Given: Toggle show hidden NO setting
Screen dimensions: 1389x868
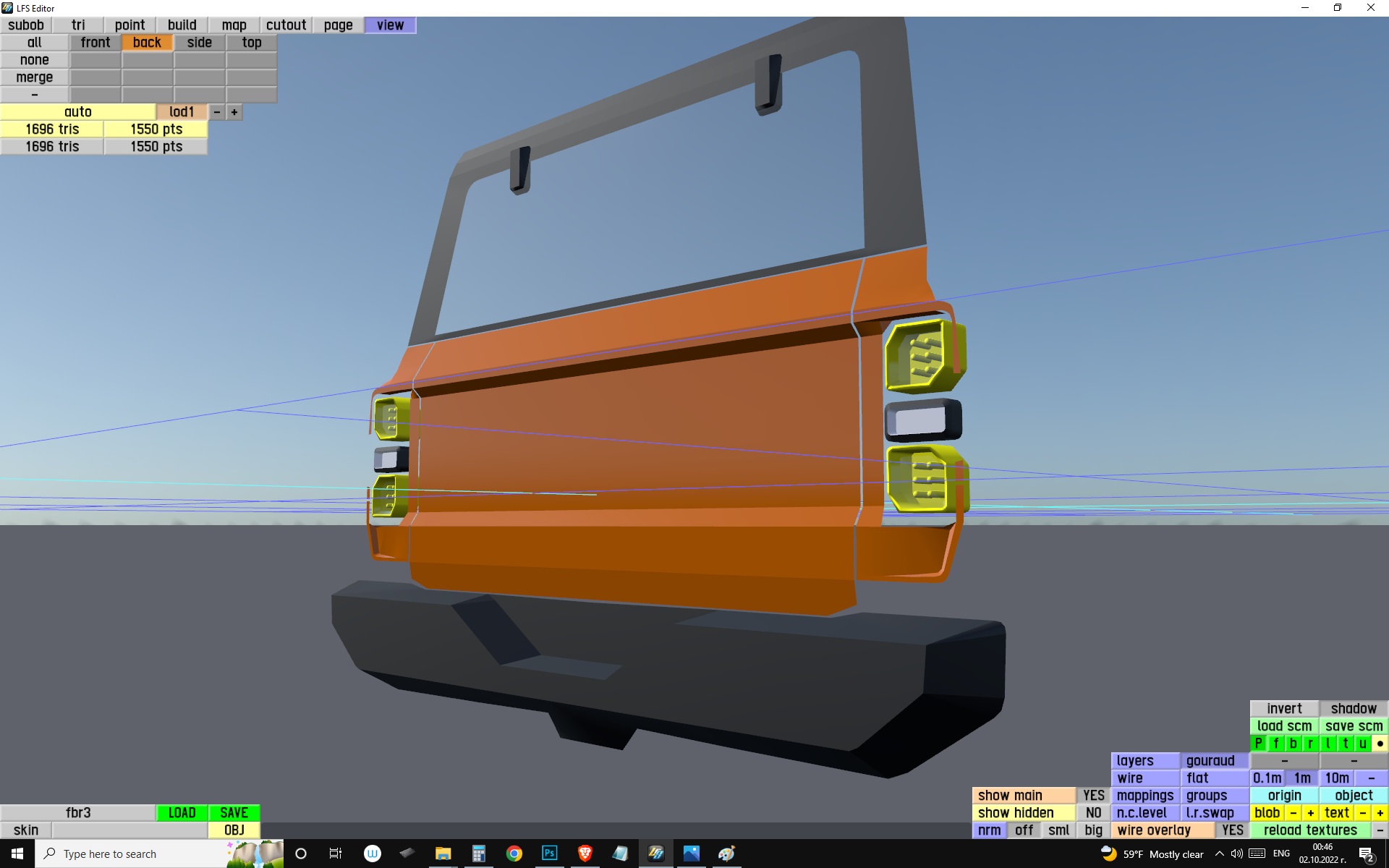Looking at the screenshot, I should [x=1093, y=813].
